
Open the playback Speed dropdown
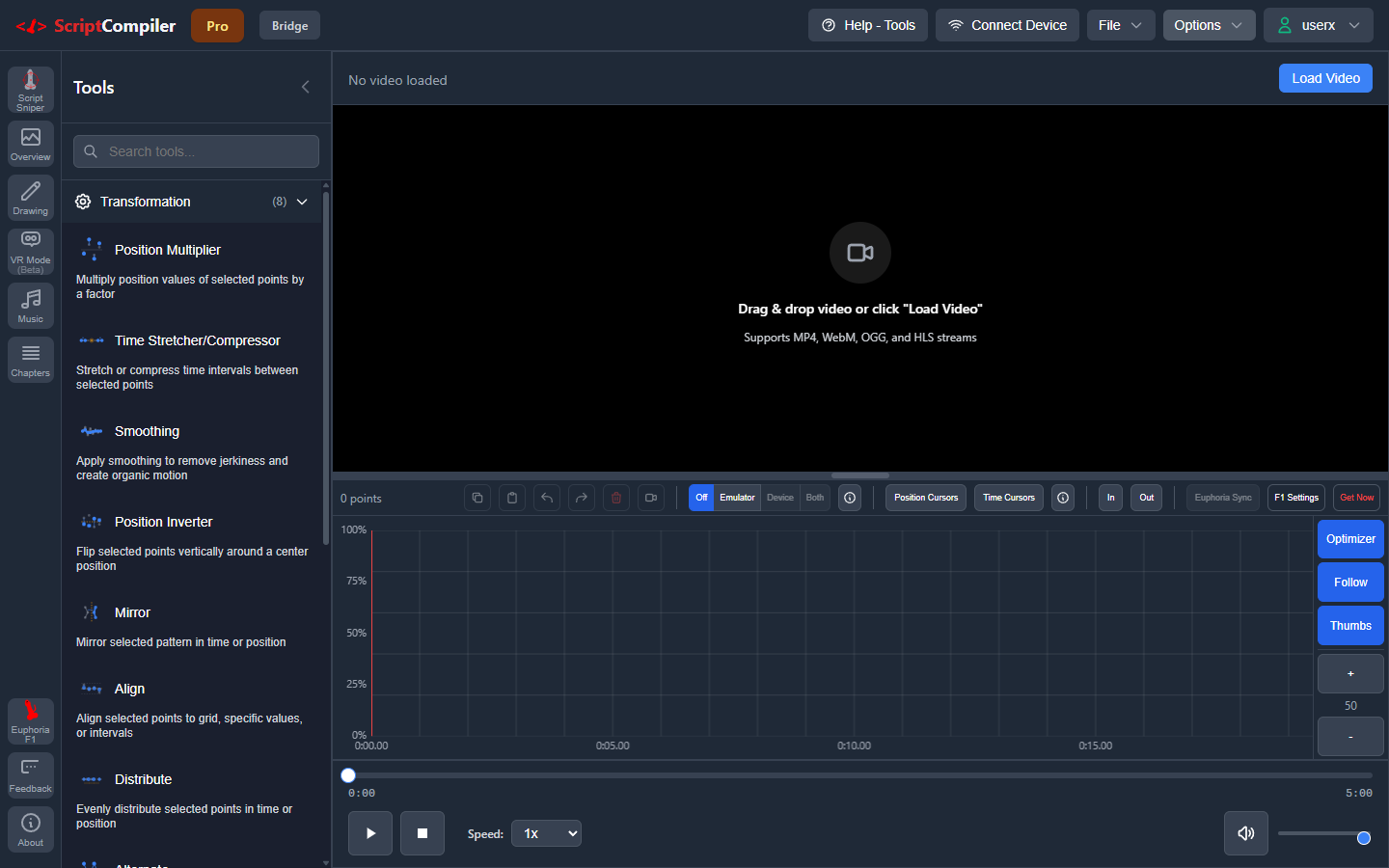click(x=547, y=833)
